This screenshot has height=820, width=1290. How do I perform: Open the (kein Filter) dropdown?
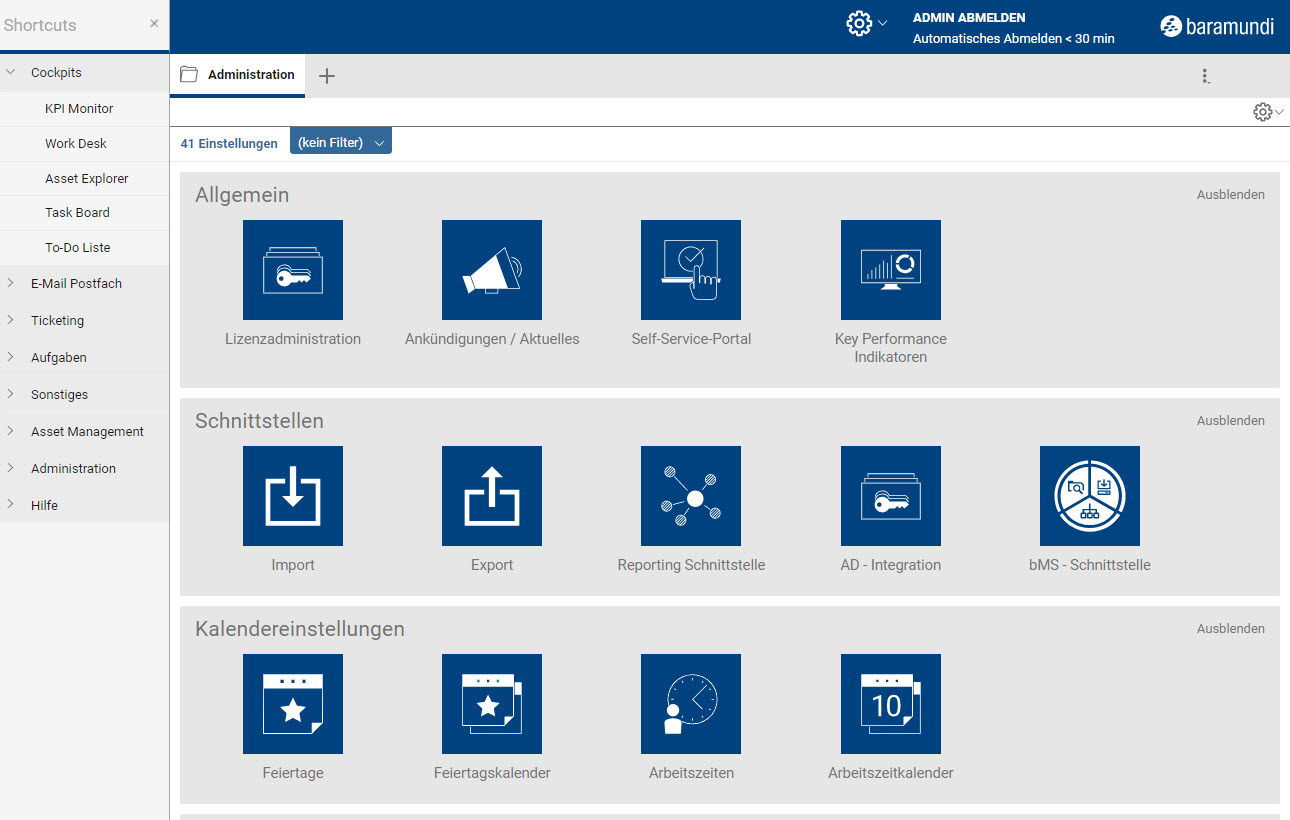click(340, 143)
